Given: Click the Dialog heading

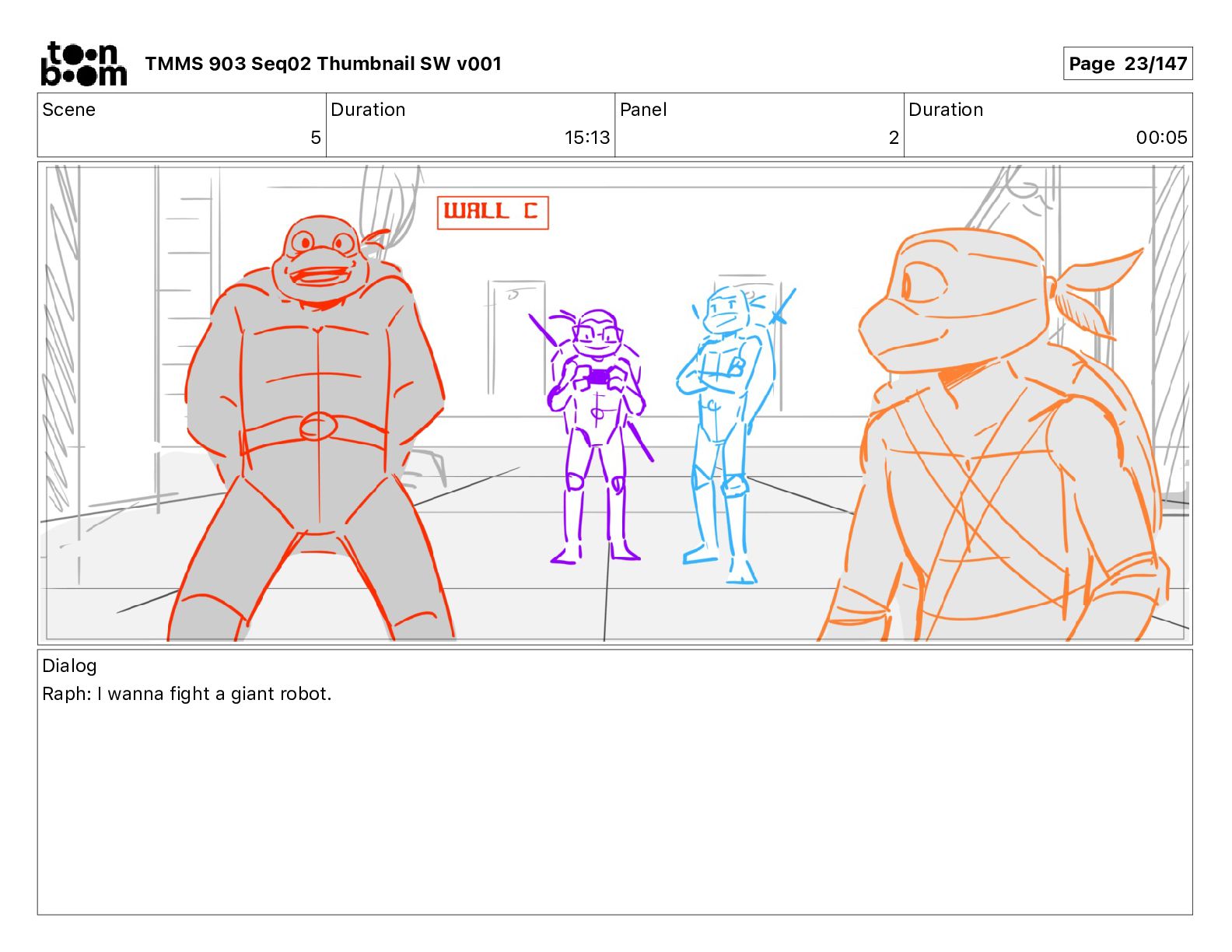Looking at the screenshot, I should [x=69, y=666].
